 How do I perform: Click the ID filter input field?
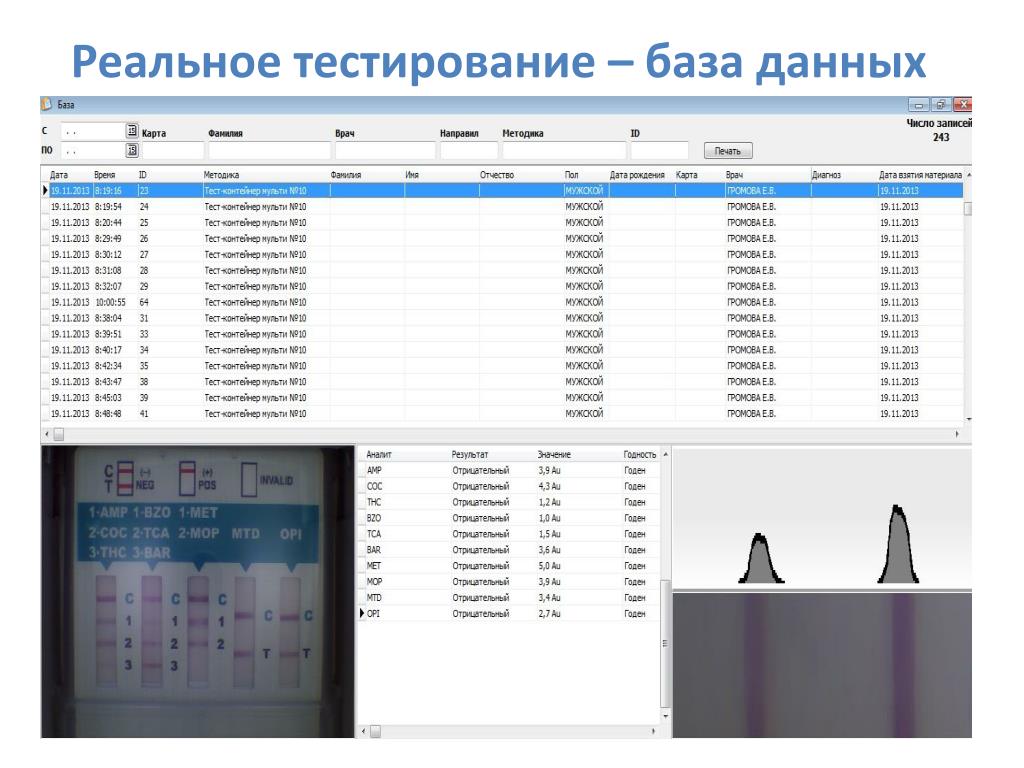660,151
